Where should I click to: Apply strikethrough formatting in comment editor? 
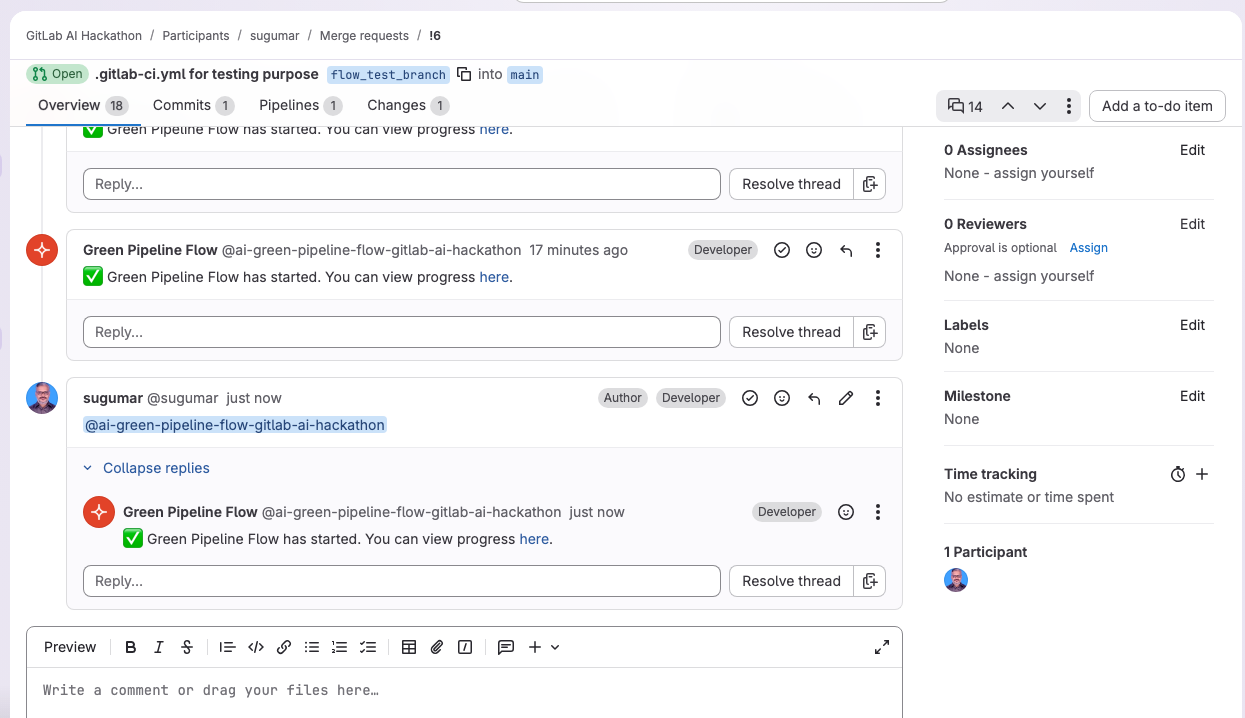[x=187, y=647]
